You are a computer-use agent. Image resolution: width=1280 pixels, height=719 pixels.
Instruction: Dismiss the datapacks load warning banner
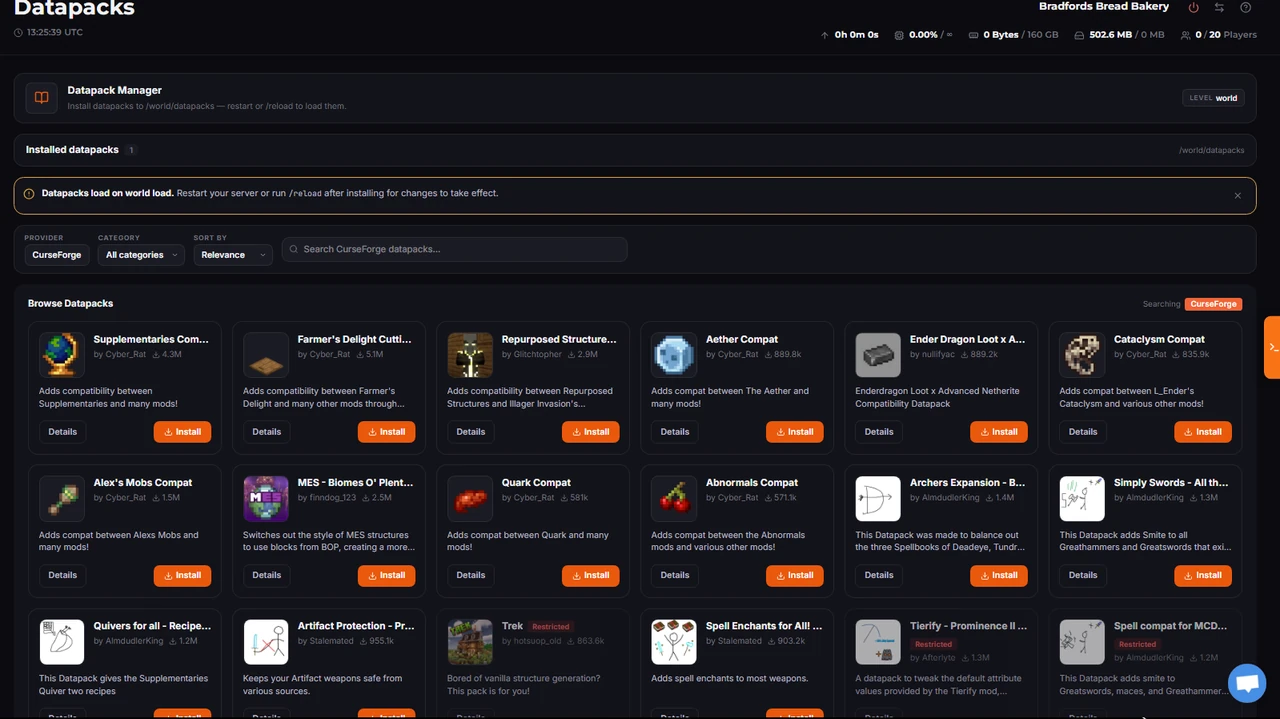1237,195
